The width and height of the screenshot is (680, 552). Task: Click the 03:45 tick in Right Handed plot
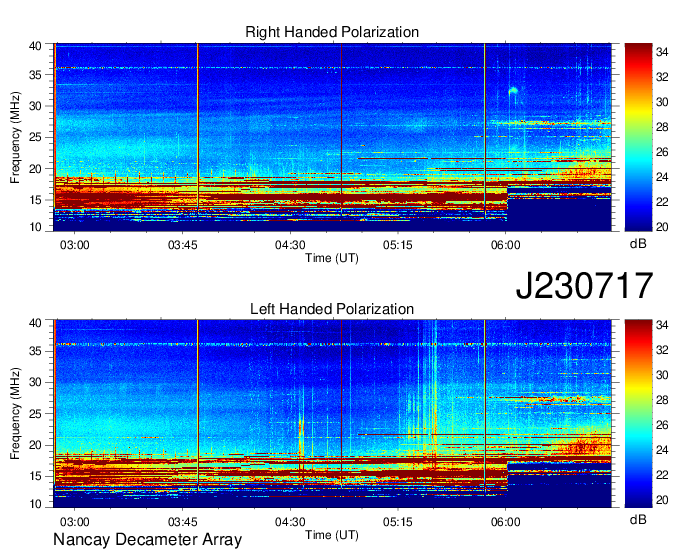click(183, 245)
